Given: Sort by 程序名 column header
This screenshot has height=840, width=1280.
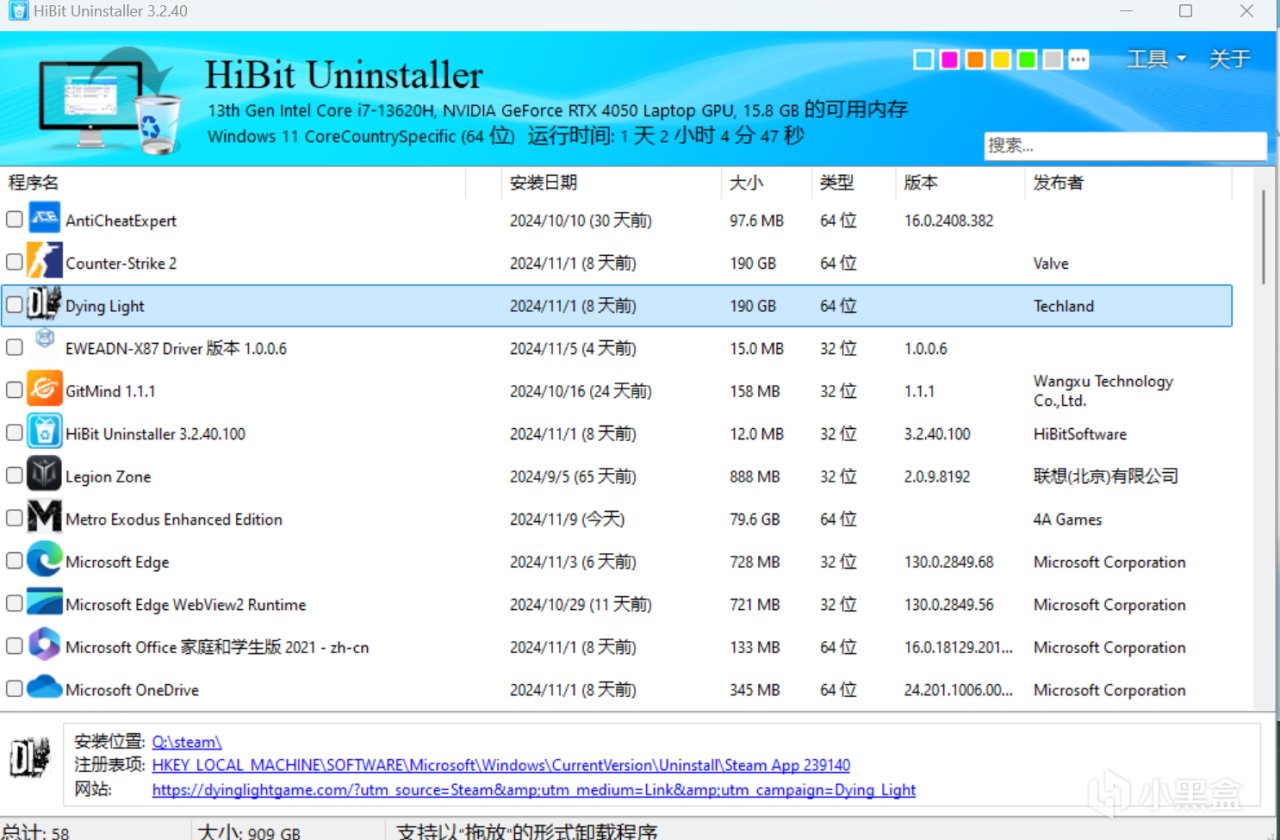Looking at the screenshot, I should point(233,182).
